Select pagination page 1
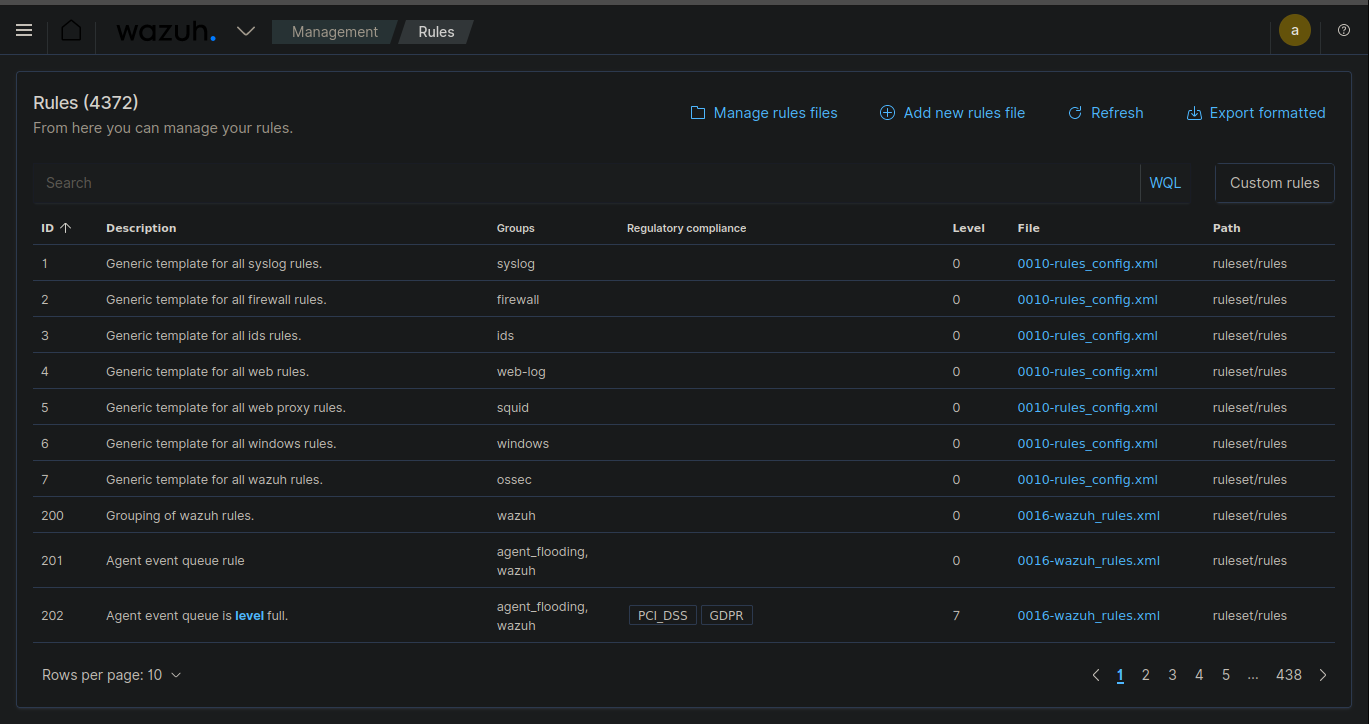The image size is (1369, 724). pos(1120,675)
